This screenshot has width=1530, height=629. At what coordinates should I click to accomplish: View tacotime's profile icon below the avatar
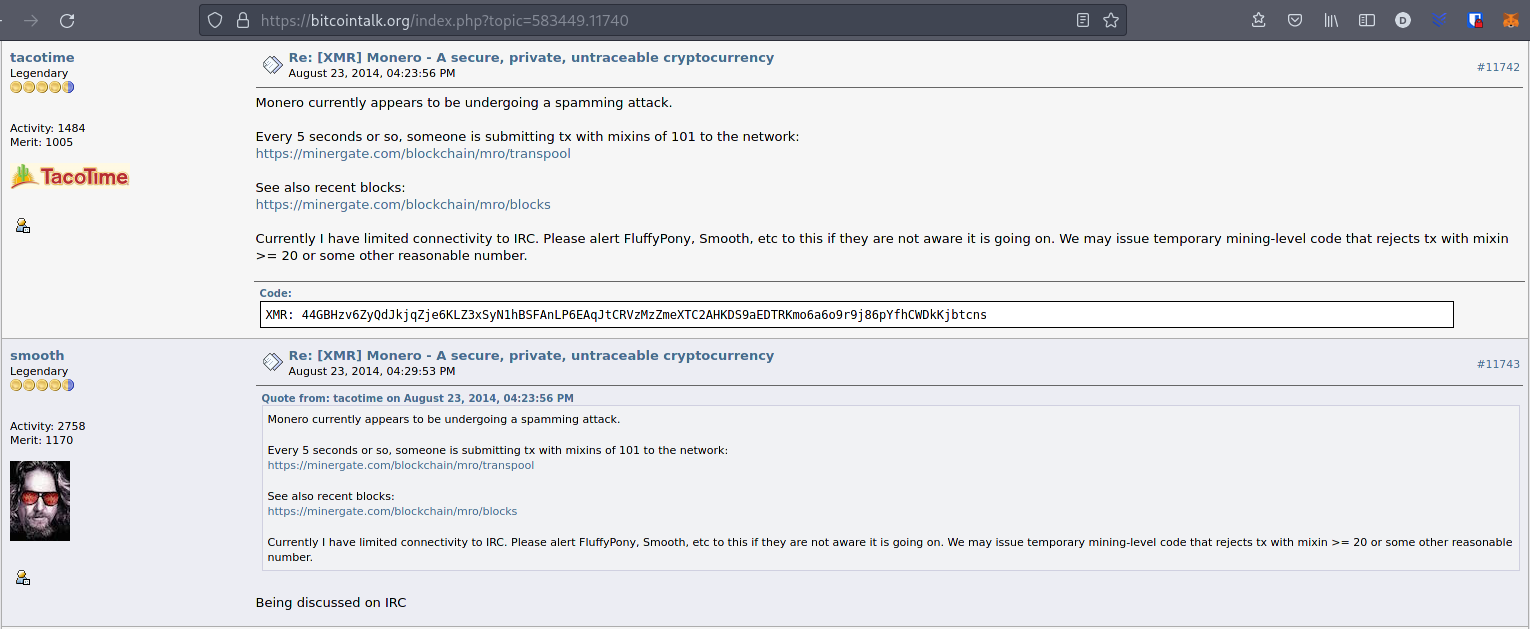point(23,226)
